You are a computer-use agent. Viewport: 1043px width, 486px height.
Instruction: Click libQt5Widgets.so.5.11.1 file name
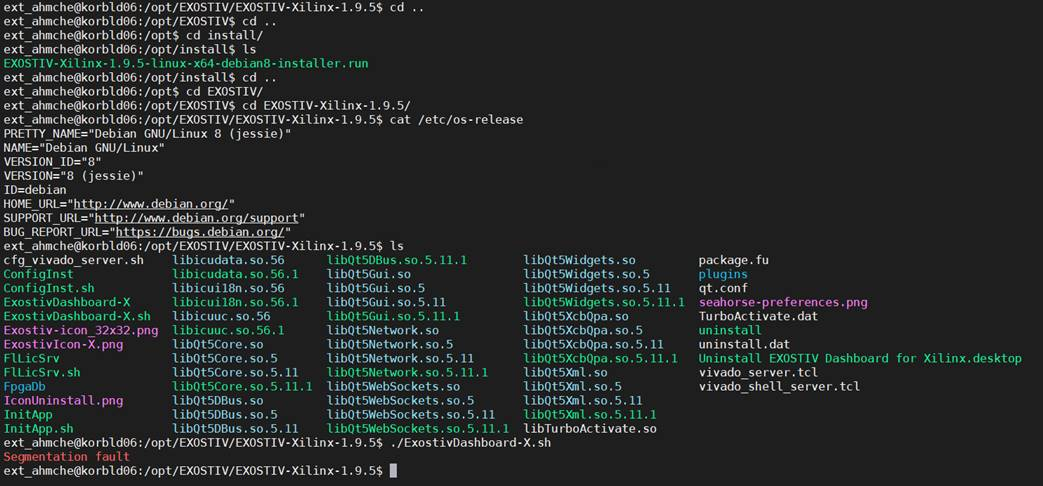(x=604, y=302)
